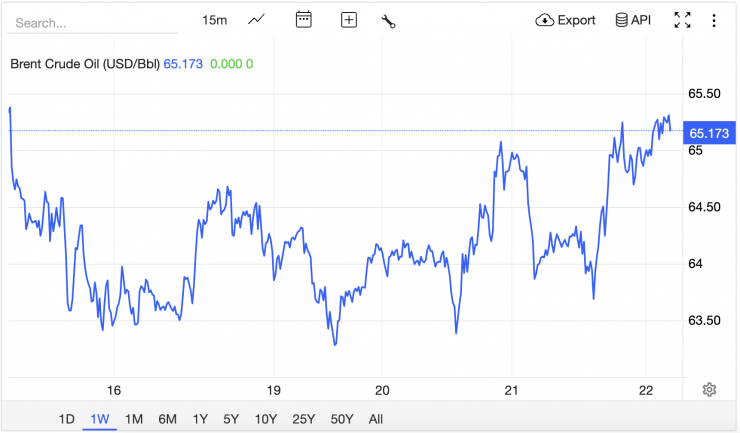This screenshot has height=433, width=740.
Task: Expand the 15m interval selector
Action: coord(214,20)
